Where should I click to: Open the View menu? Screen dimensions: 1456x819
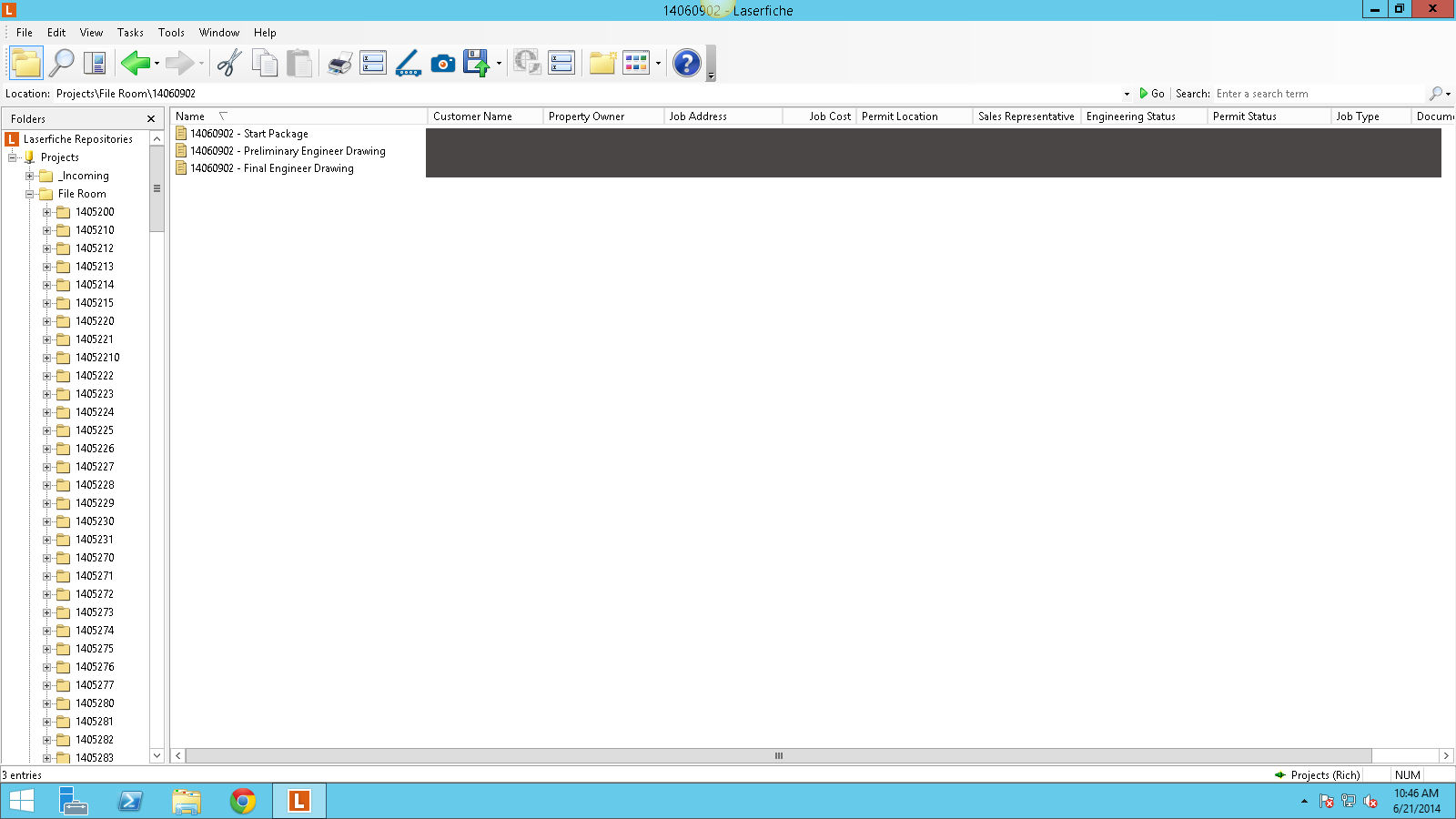coord(91,33)
